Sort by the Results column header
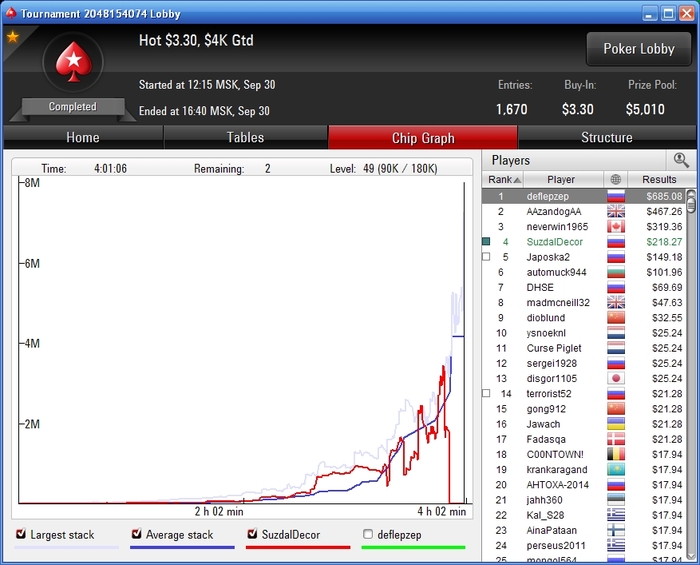The height and width of the screenshot is (565, 700). pyautogui.click(x=659, y=179)
